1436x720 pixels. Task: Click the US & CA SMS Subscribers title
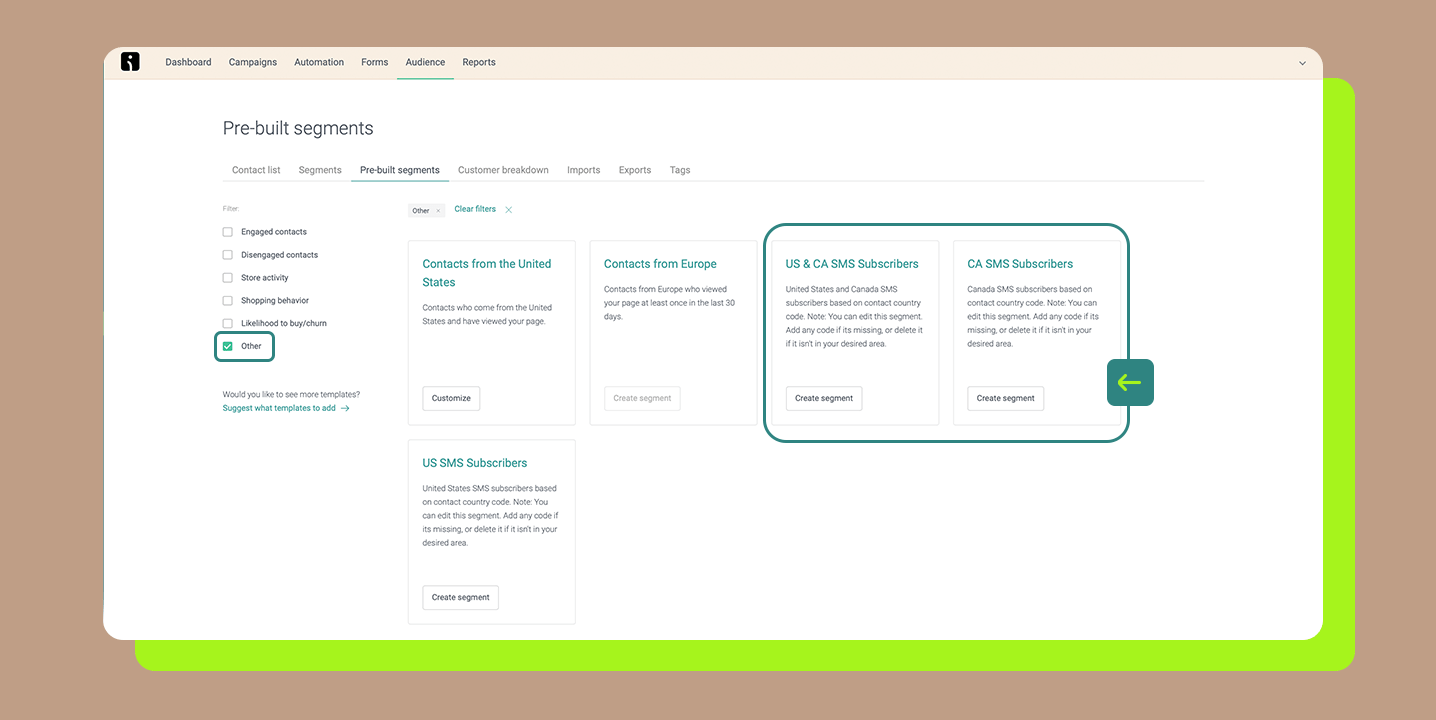[x=852, y=264]
